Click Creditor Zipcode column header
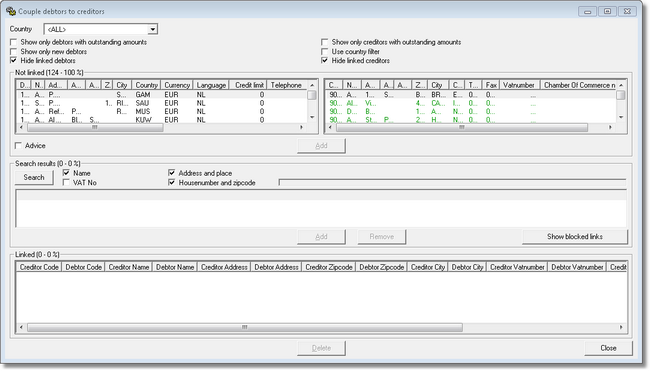 pos(329,267)
